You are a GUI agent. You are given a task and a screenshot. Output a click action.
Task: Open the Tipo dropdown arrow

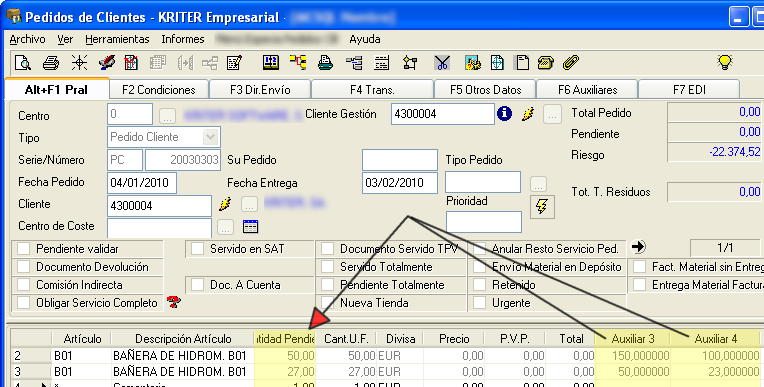(x=211, y=137)
